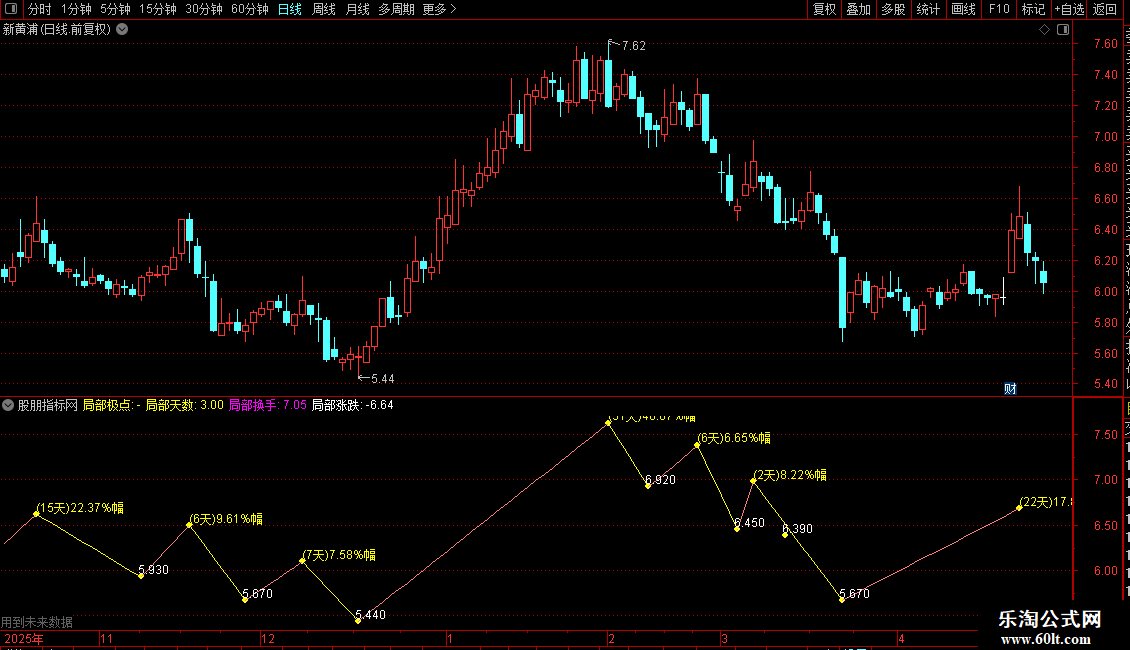Screen dimensions: 1130x650
Task: Add stock via +自选 button
Action: pos(1069,9)
